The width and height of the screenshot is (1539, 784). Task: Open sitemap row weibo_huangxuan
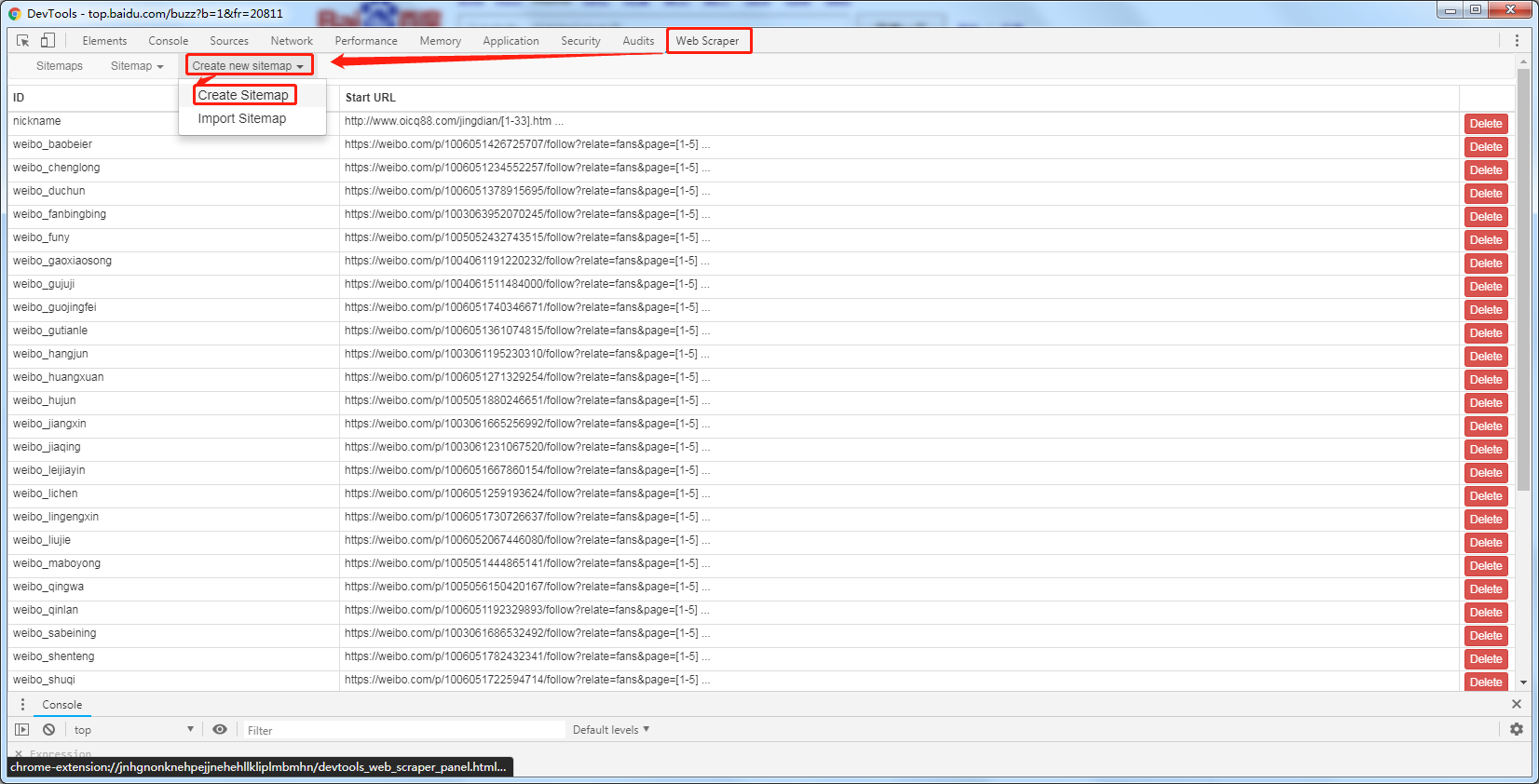click(761, 380)
